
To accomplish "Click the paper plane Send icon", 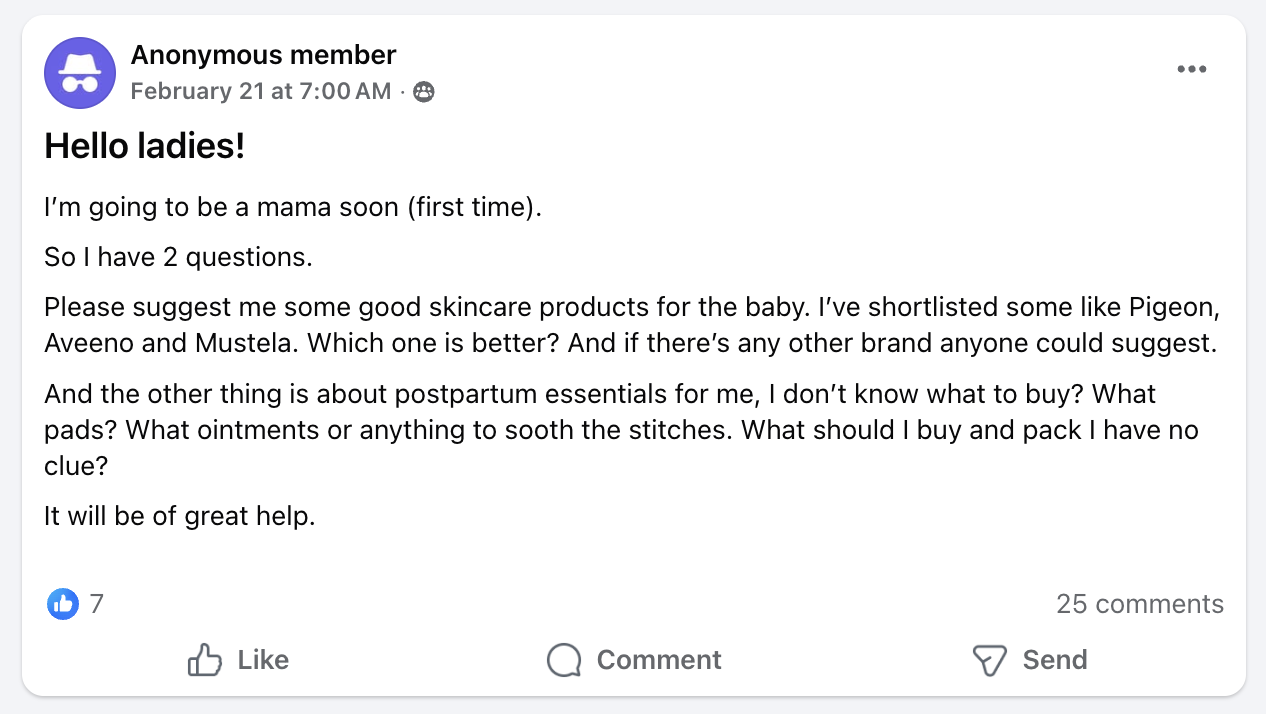I will [988, 660].
